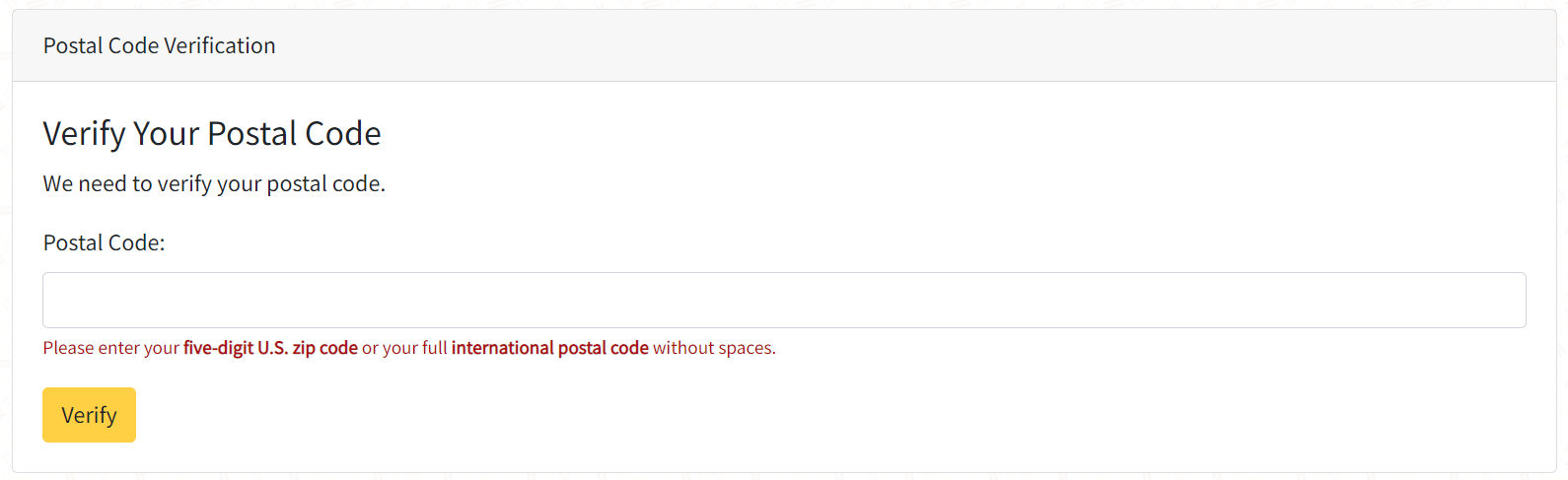Click the "Postal Code Verification" header title
The height and width of the screenshot is (480, 1568).
pos(159,45)
